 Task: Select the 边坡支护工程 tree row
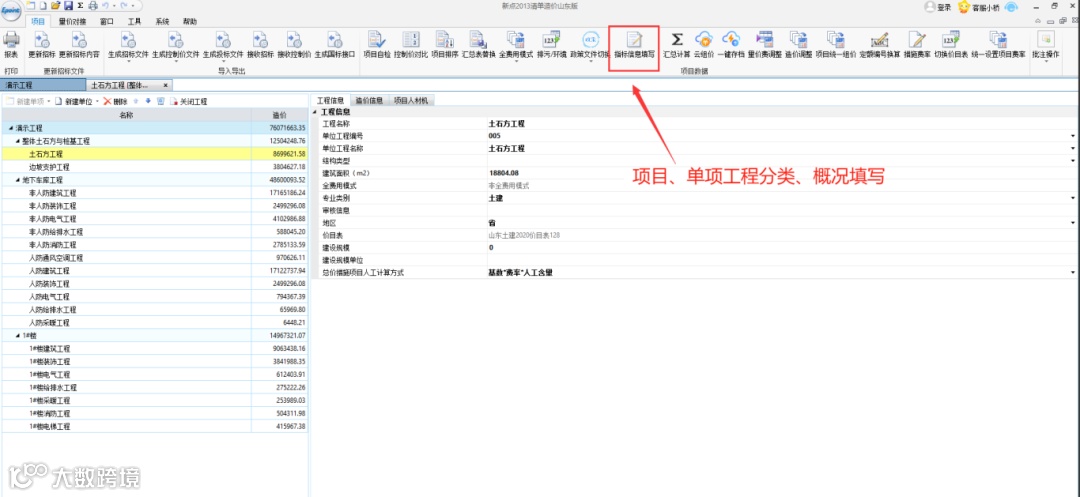point(155,167)
